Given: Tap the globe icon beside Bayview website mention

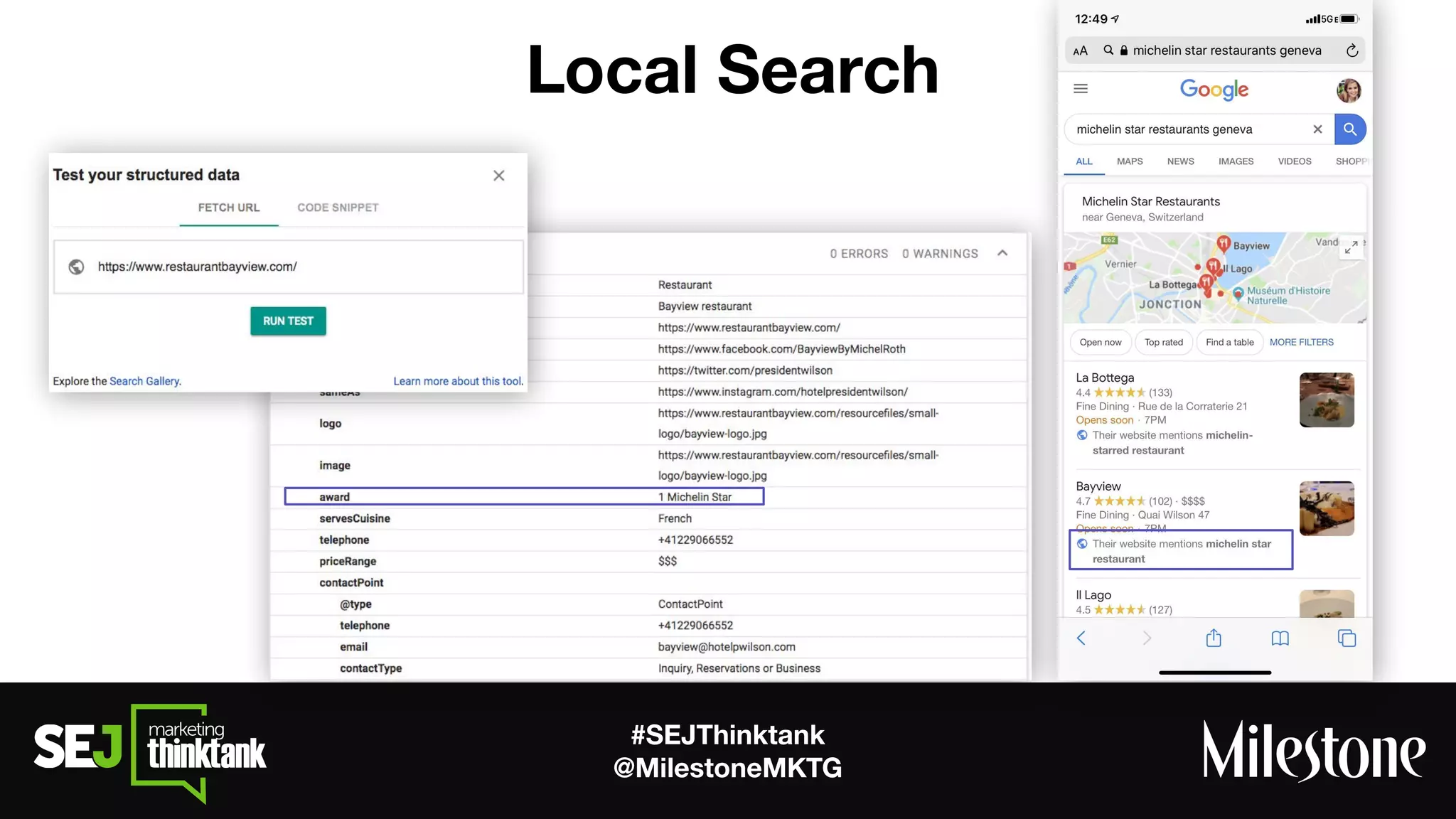Looking at the screenshot, I should 1082,544.
